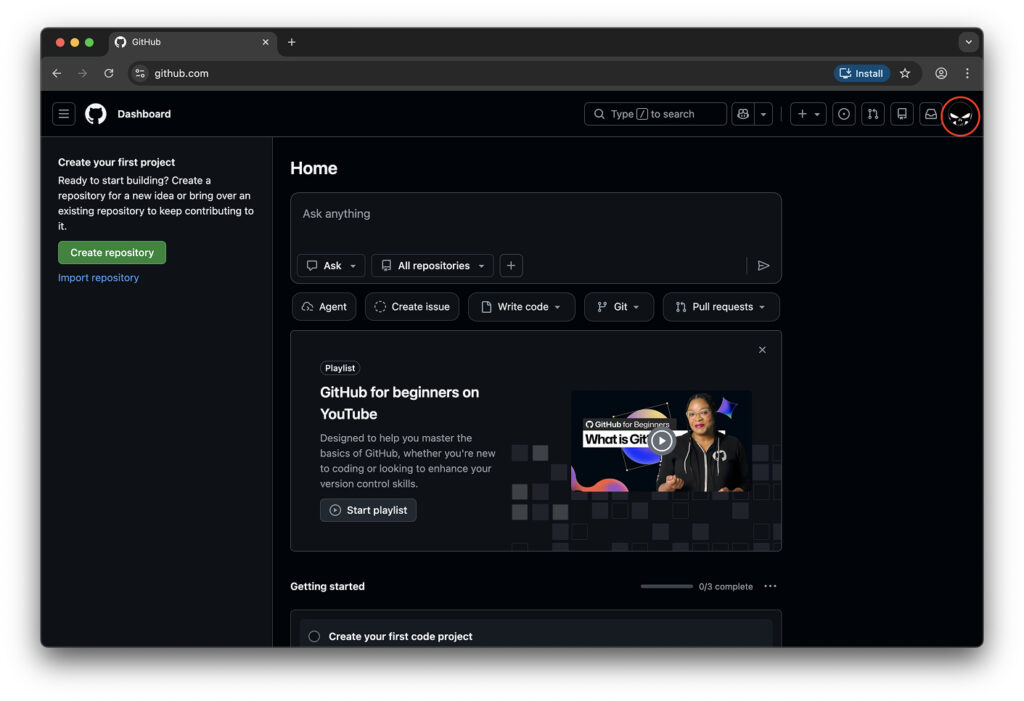This screenshot has width=1024, height=701.
Task: Open the Repositories icon in header
Action: click(x=902, y=114)
